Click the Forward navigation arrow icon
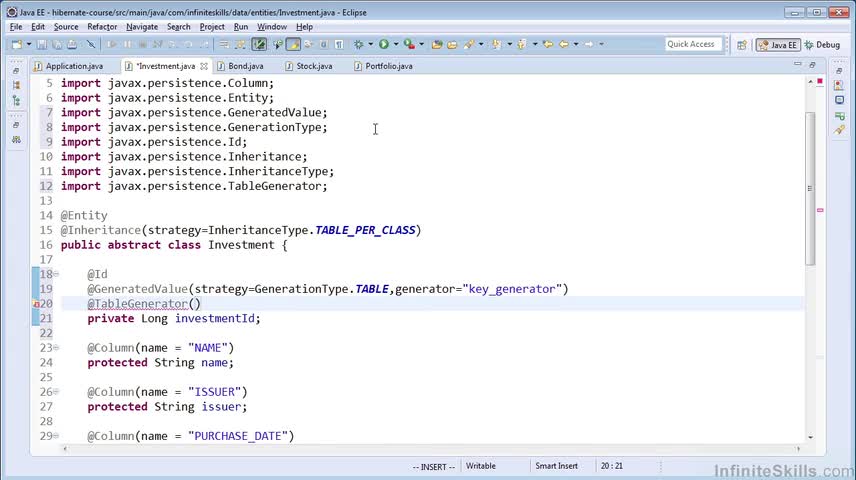856x480 pixels. pyautogui.click(x=588, y=44)
